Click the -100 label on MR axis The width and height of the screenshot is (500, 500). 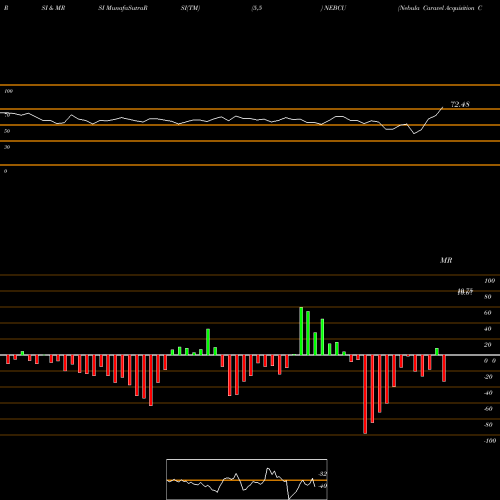(x=490, y=441)
